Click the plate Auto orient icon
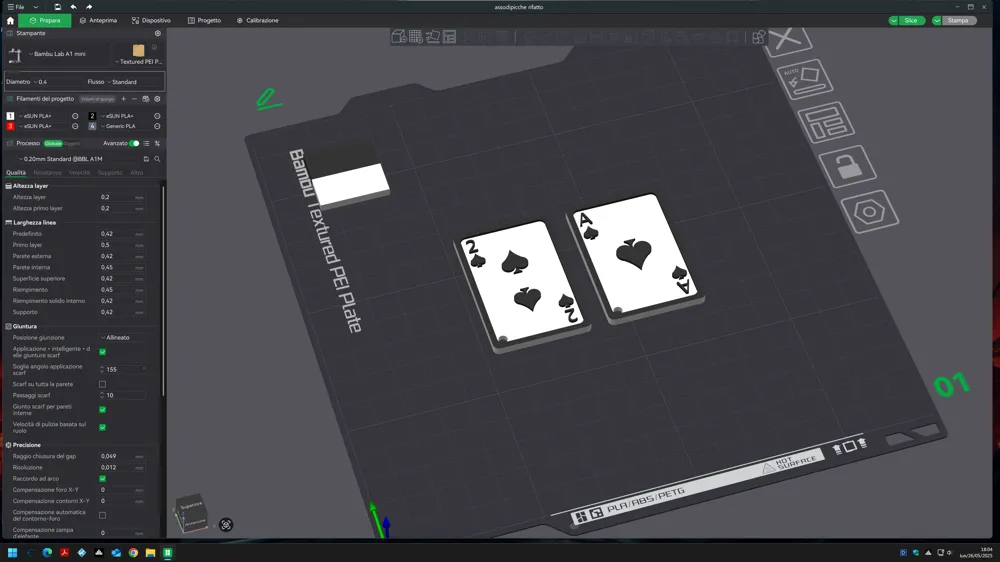Screen dimensions: 1000x562 (x=805, y=79)
